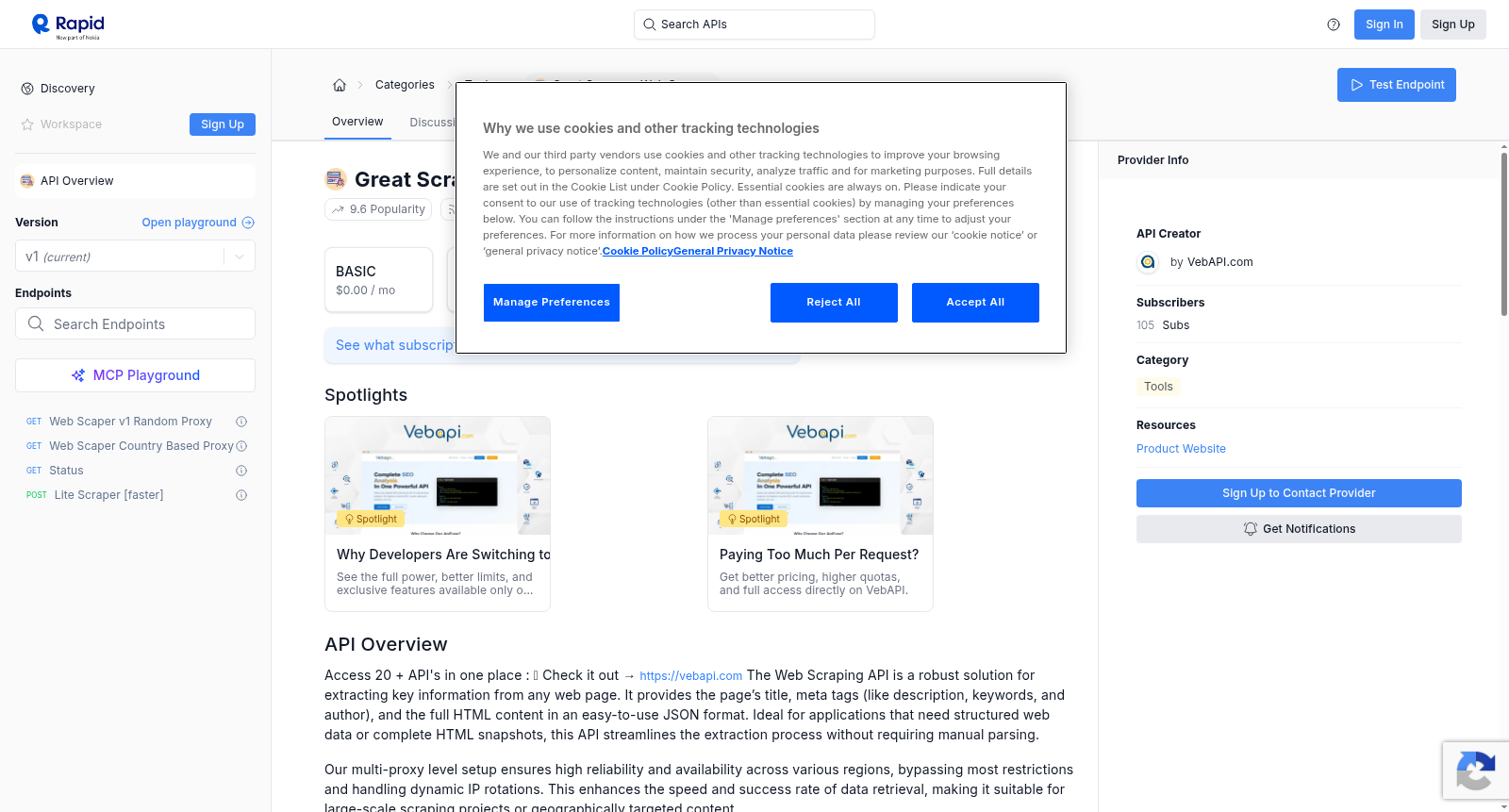Open the version v1 dropdown
1509x812 pixels.
[135, 257]
